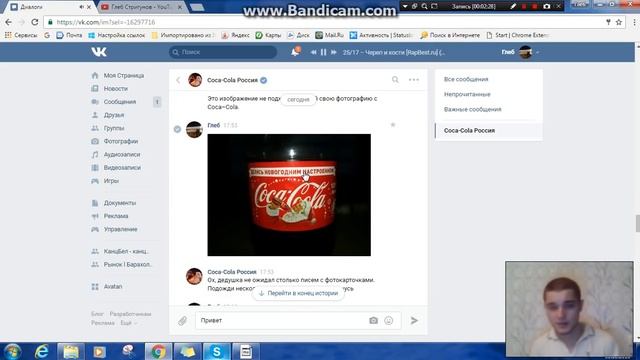The width and height of the screenshot is (640, 360).
Task: Select Глеб's message checkmark
Action: click(177, 129)
